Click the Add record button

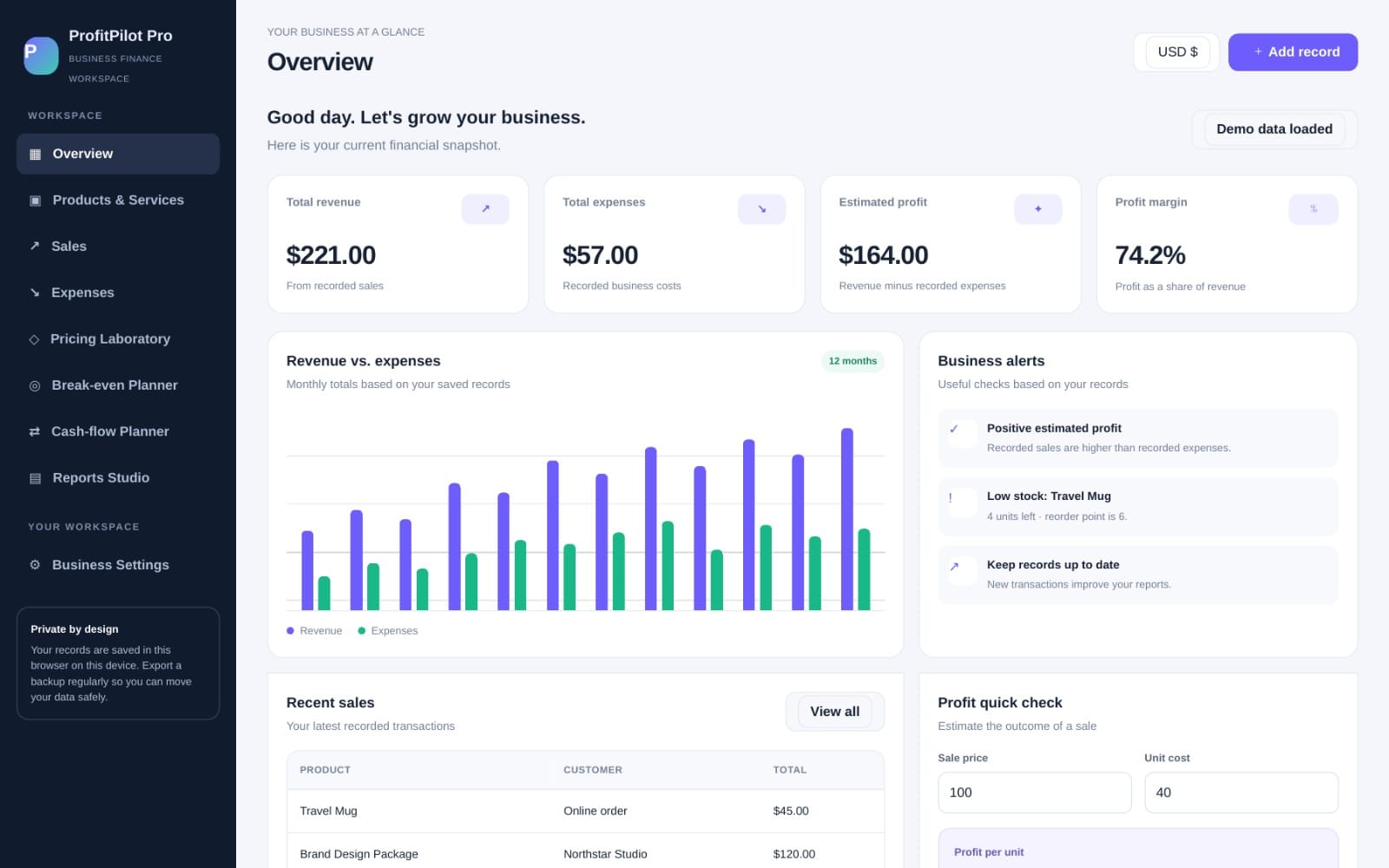point(1293,52)
